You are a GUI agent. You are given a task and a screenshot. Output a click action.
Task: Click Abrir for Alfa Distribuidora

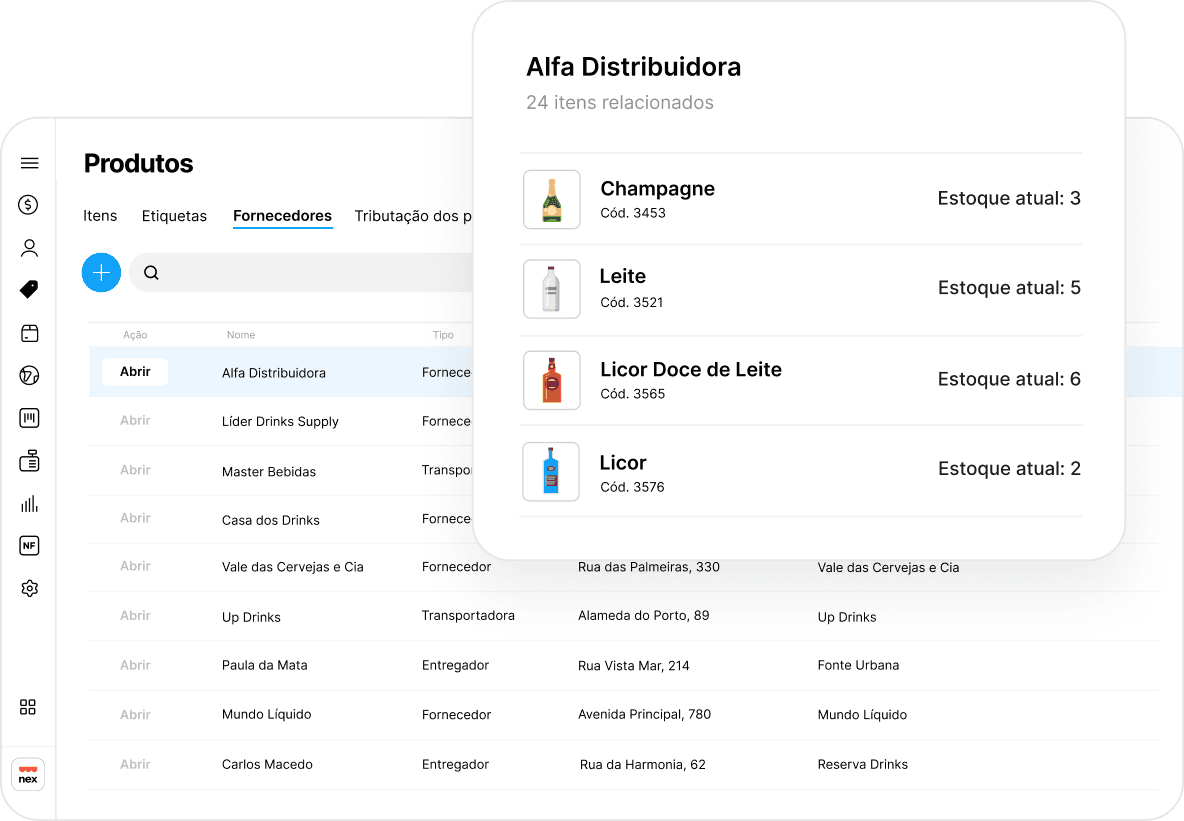(x=135, y=372)
